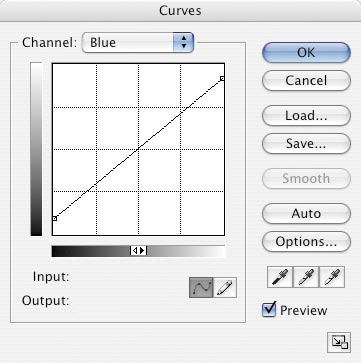
Task: Open the Options... dialog
Action: (x=306, y=241)
